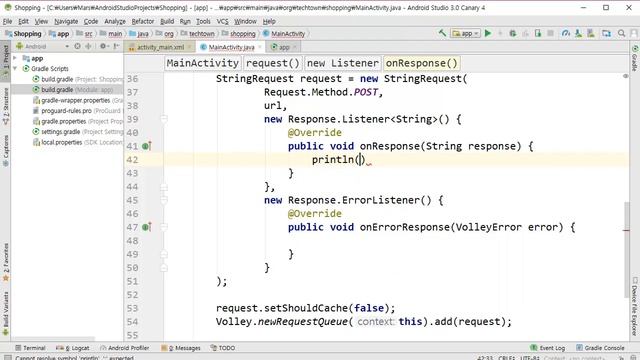Click the Search Everywhere magnifier icon
Screen dimensions: 640x360
(x=621, y=33)
